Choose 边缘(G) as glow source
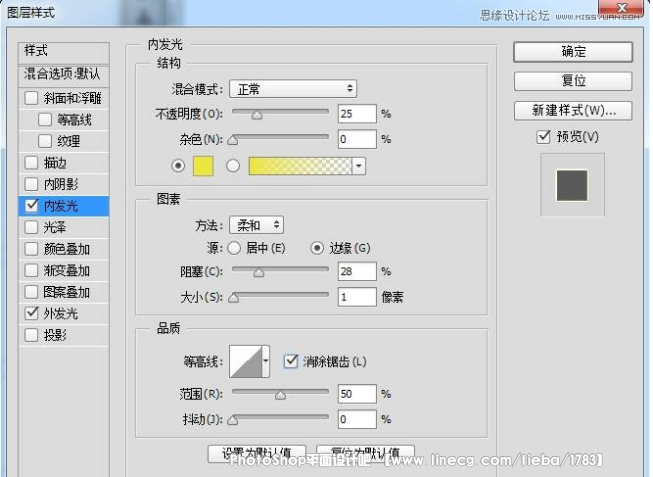This screenshot has height=477, width=653. (317, 248)
